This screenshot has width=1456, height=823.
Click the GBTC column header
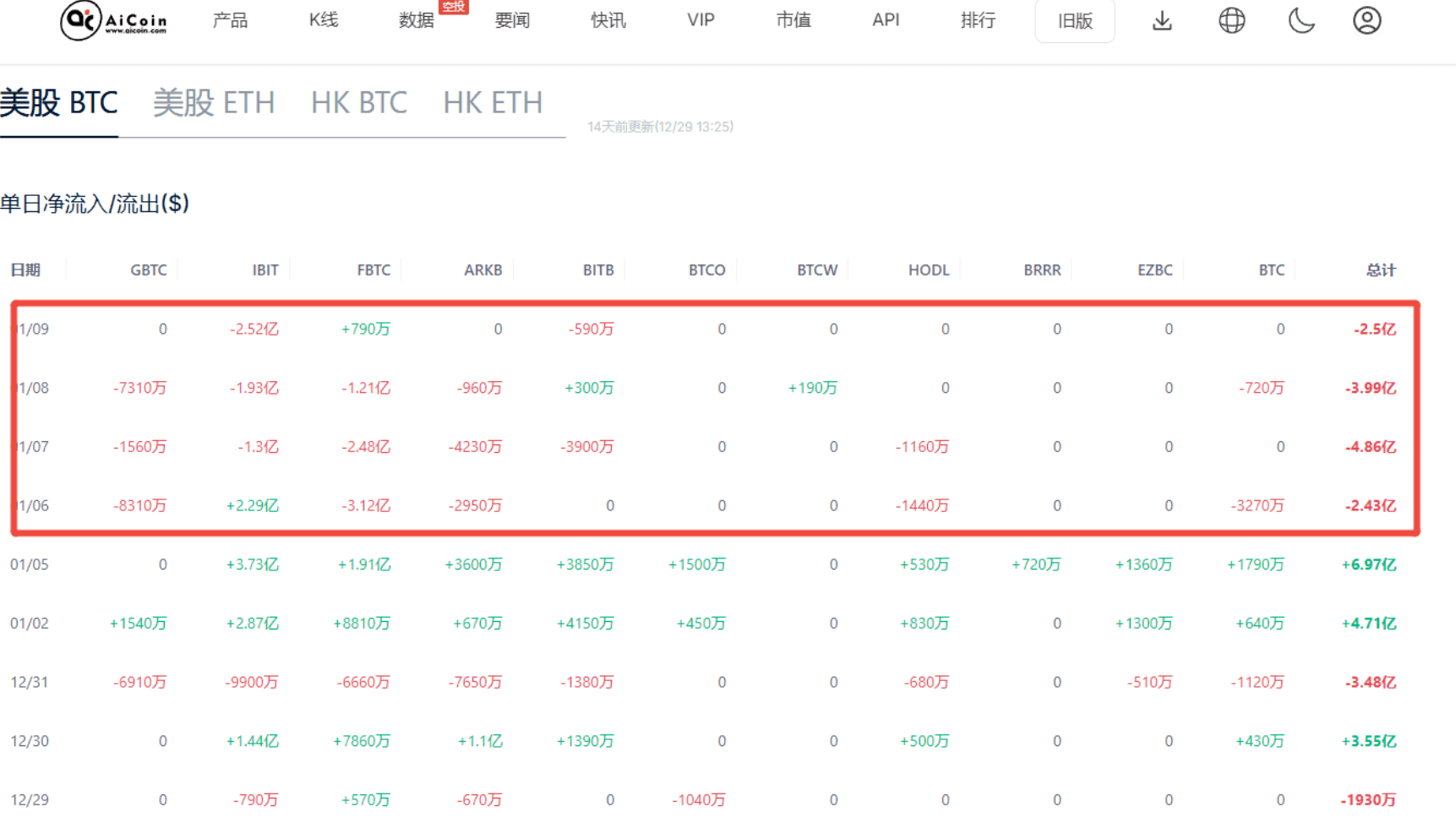[148, 270]
